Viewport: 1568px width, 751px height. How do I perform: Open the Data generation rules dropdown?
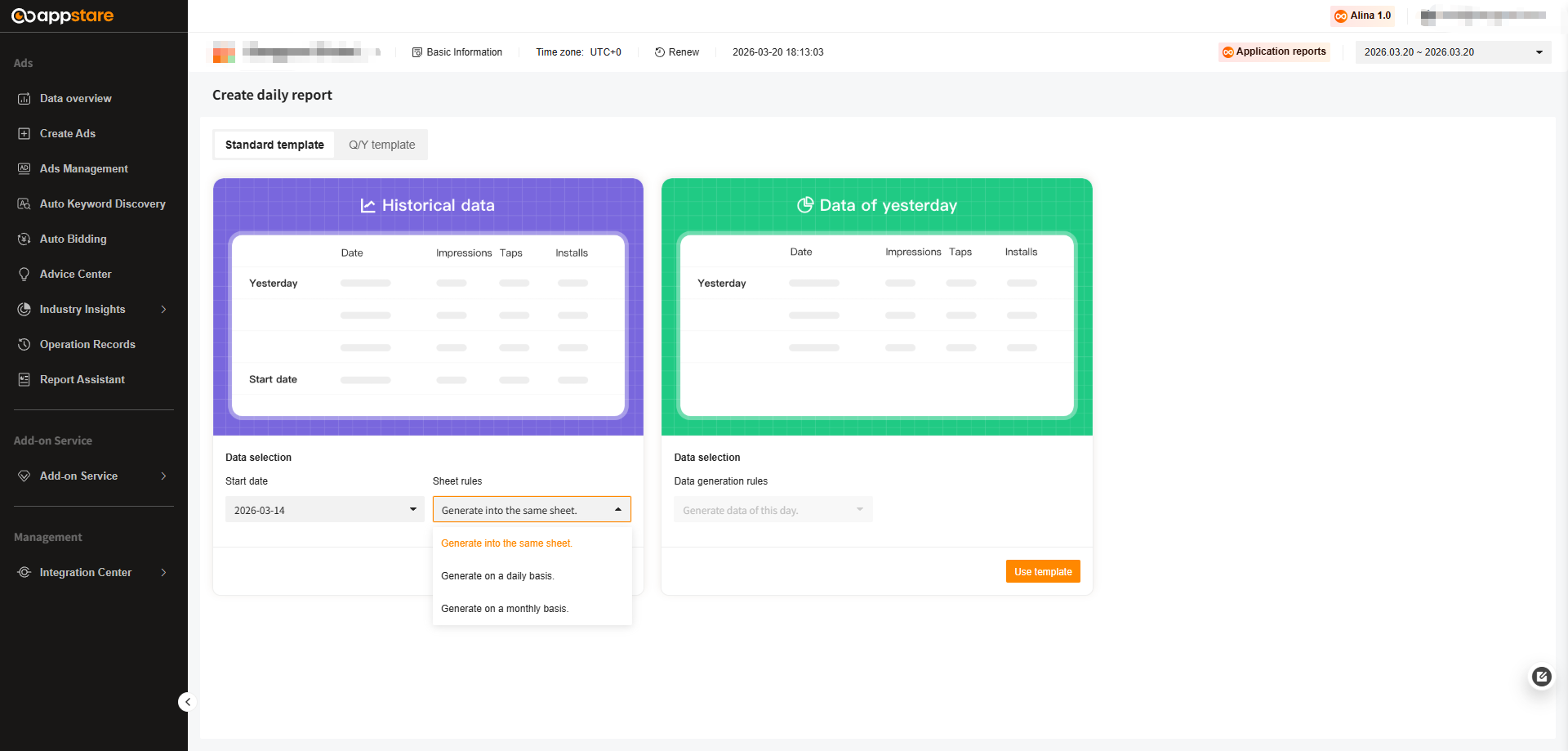(773, 510)
